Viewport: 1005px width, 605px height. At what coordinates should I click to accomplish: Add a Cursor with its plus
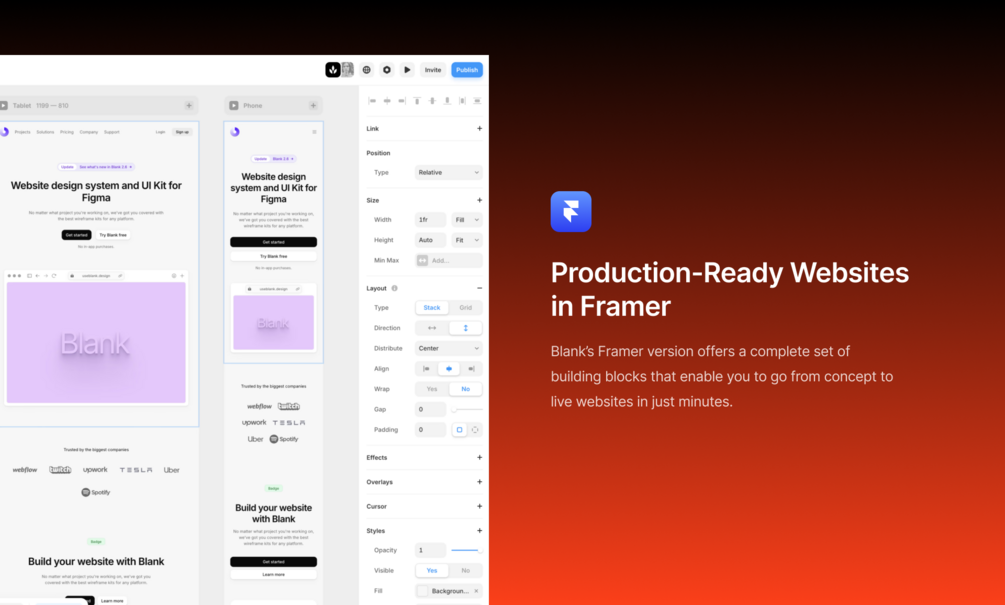479,506
